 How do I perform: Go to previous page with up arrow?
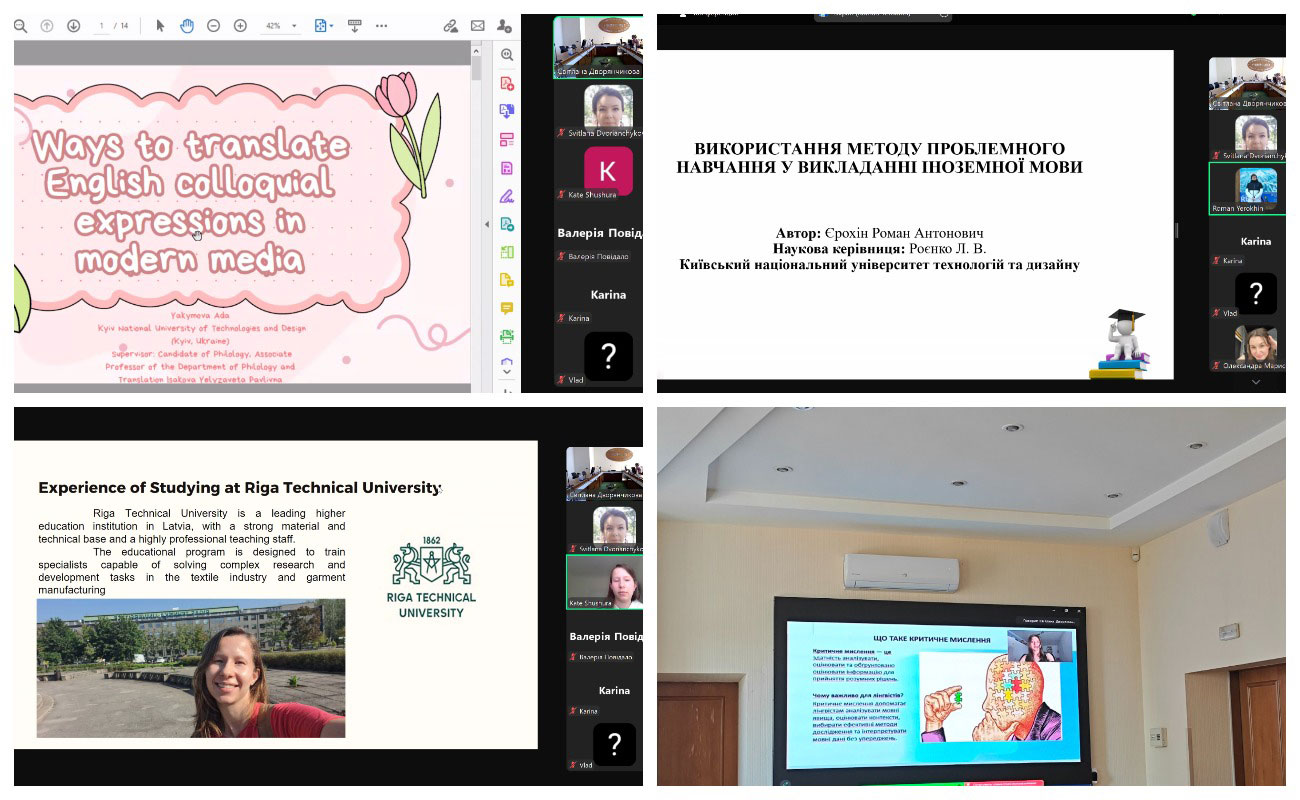pos(46,26)
